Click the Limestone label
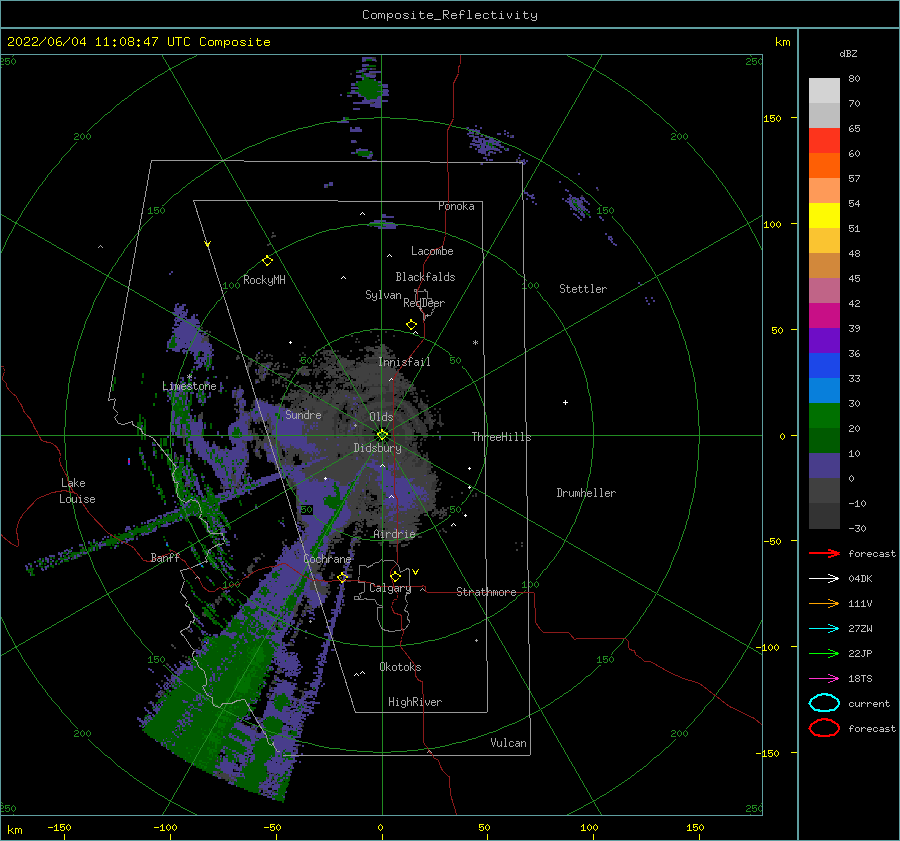The height and width of the screenshot is (841, 900). (x=189, y=386)
